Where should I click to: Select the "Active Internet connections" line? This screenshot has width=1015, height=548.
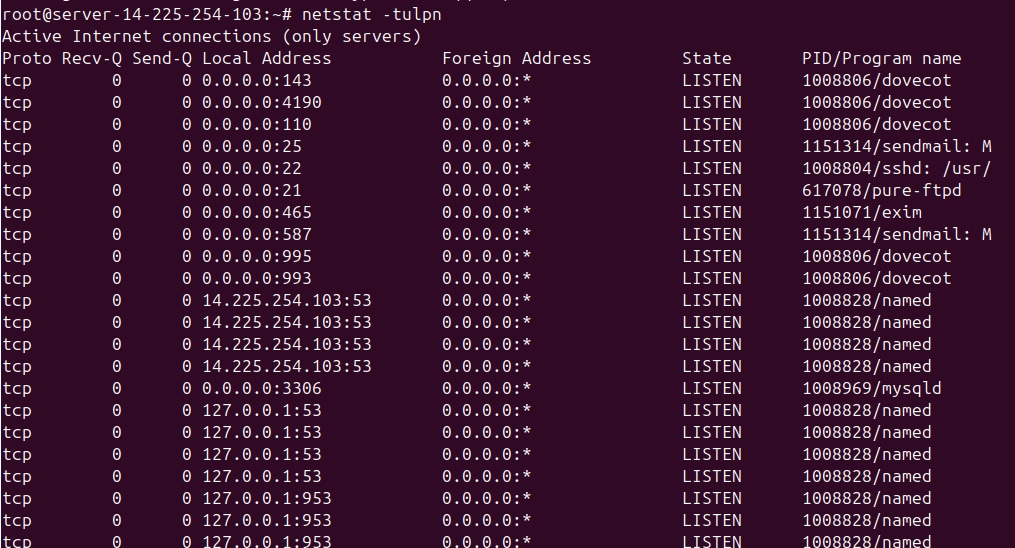pos(211,36)
